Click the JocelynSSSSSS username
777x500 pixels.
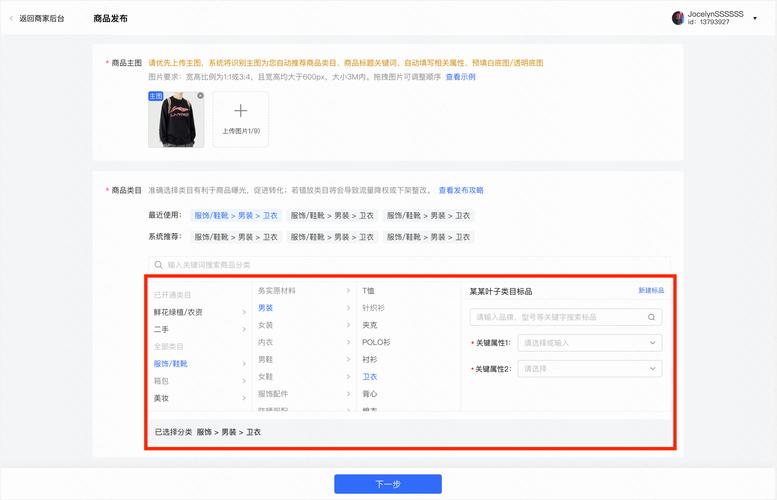tap(715, 14)
